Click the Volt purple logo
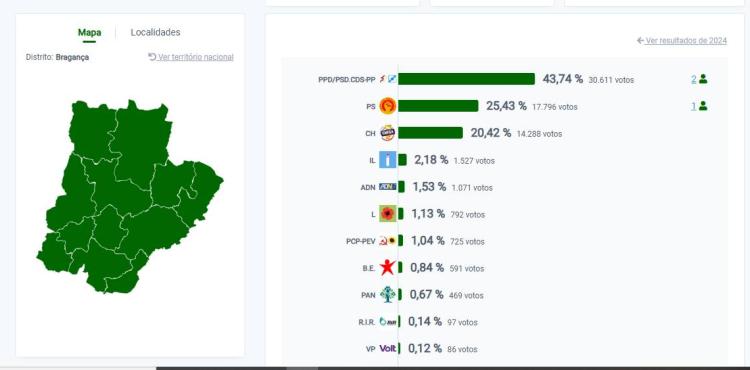The image size is (750, 370). [x=387, y=348]
